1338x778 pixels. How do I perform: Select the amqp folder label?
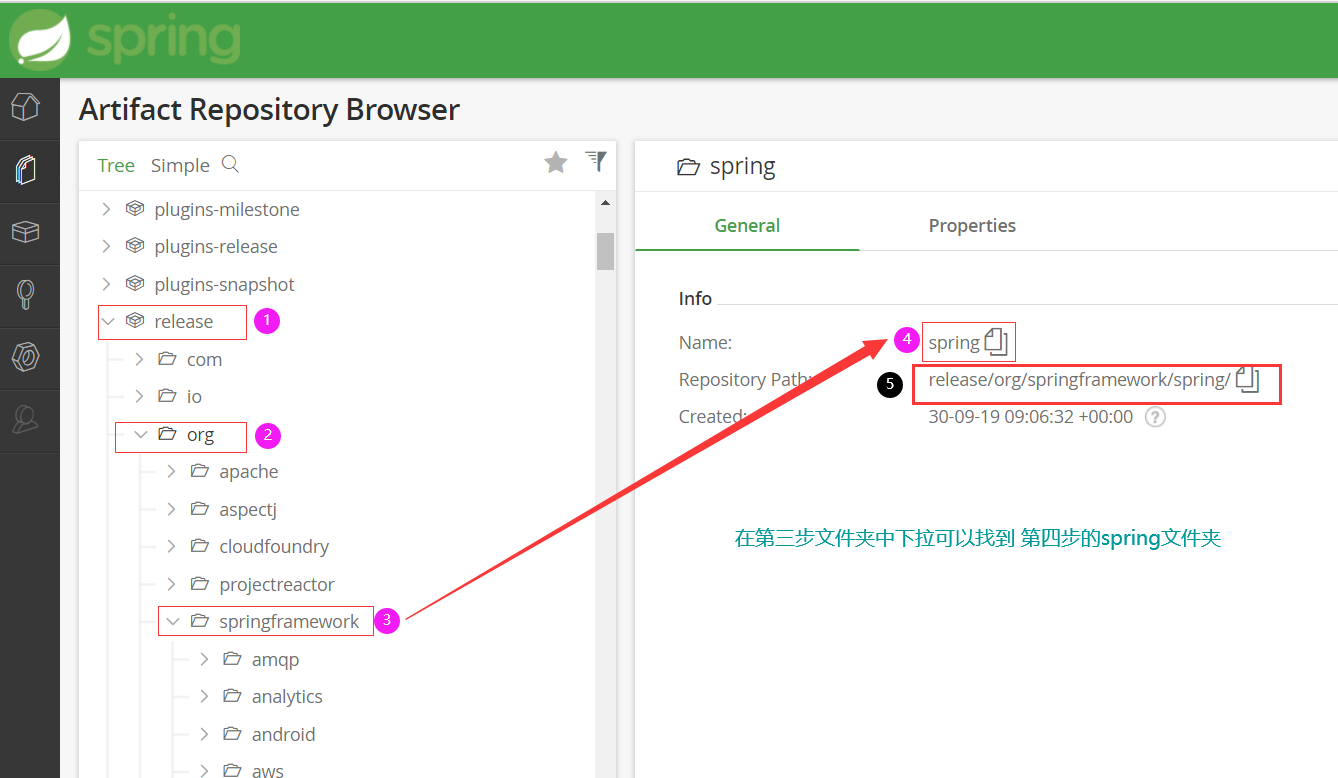pyautogui.click(x=275, y=659)
